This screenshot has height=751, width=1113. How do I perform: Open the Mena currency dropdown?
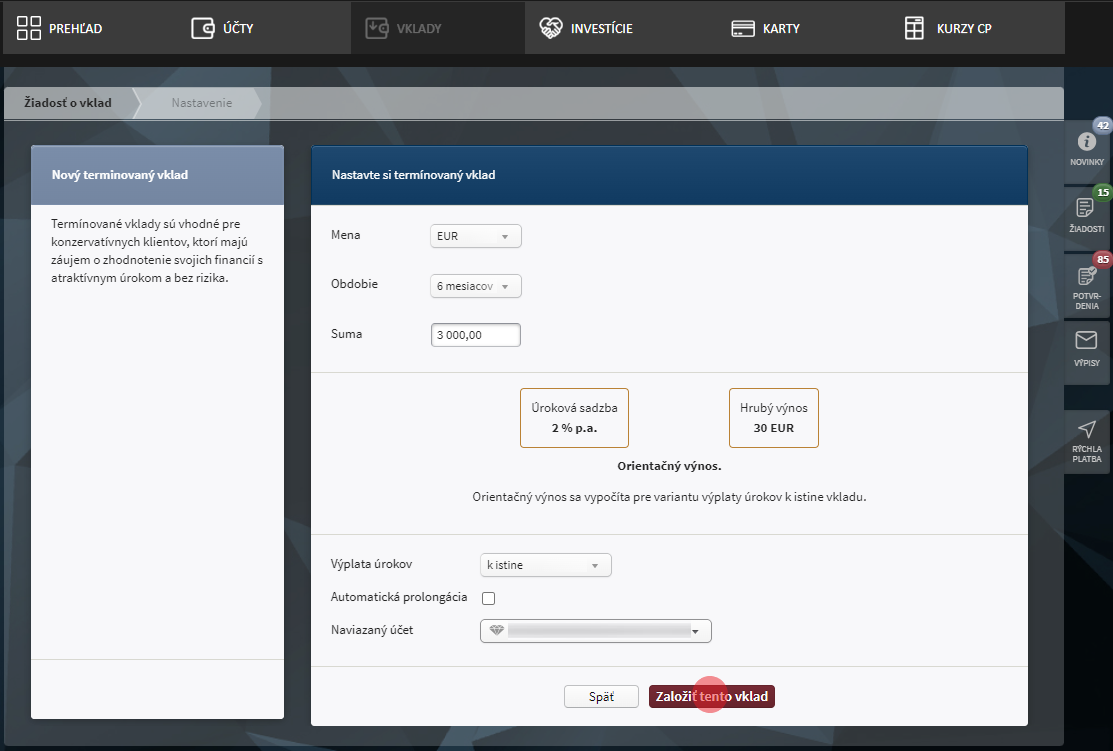(x=475, y=237)
